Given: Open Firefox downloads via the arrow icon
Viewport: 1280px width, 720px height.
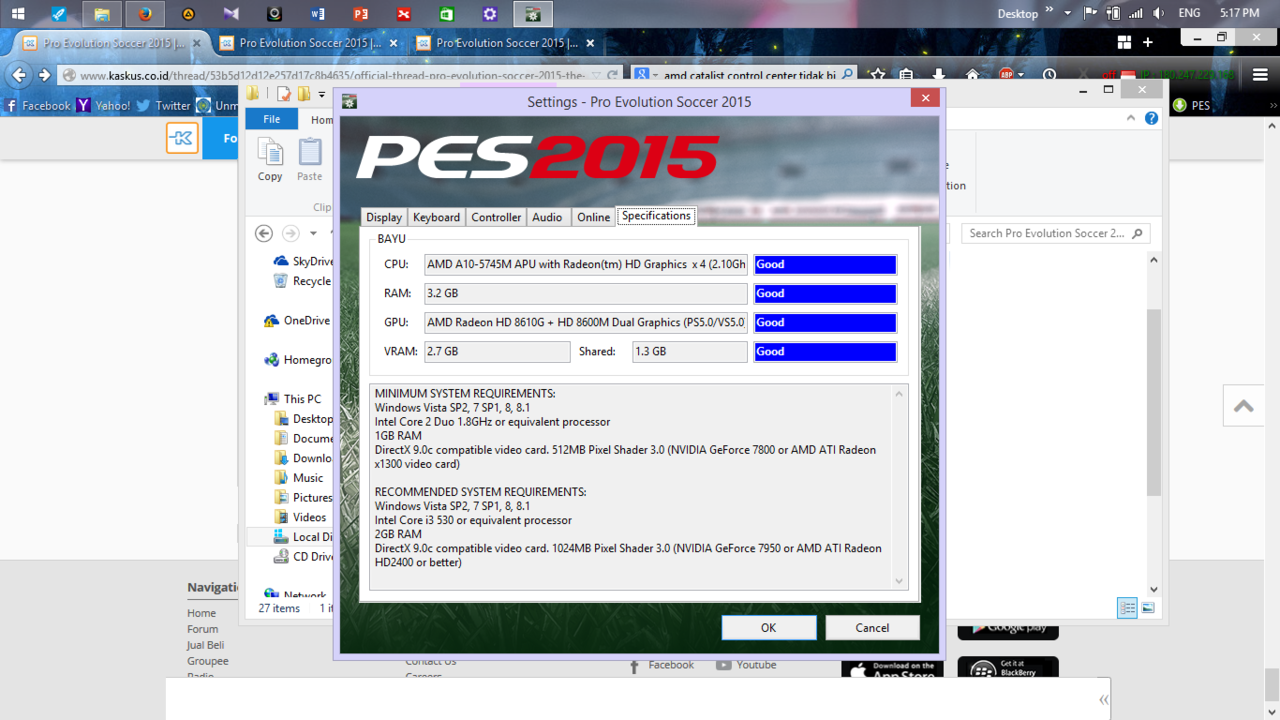Looking at the screenshot, I should pos(938,75).
